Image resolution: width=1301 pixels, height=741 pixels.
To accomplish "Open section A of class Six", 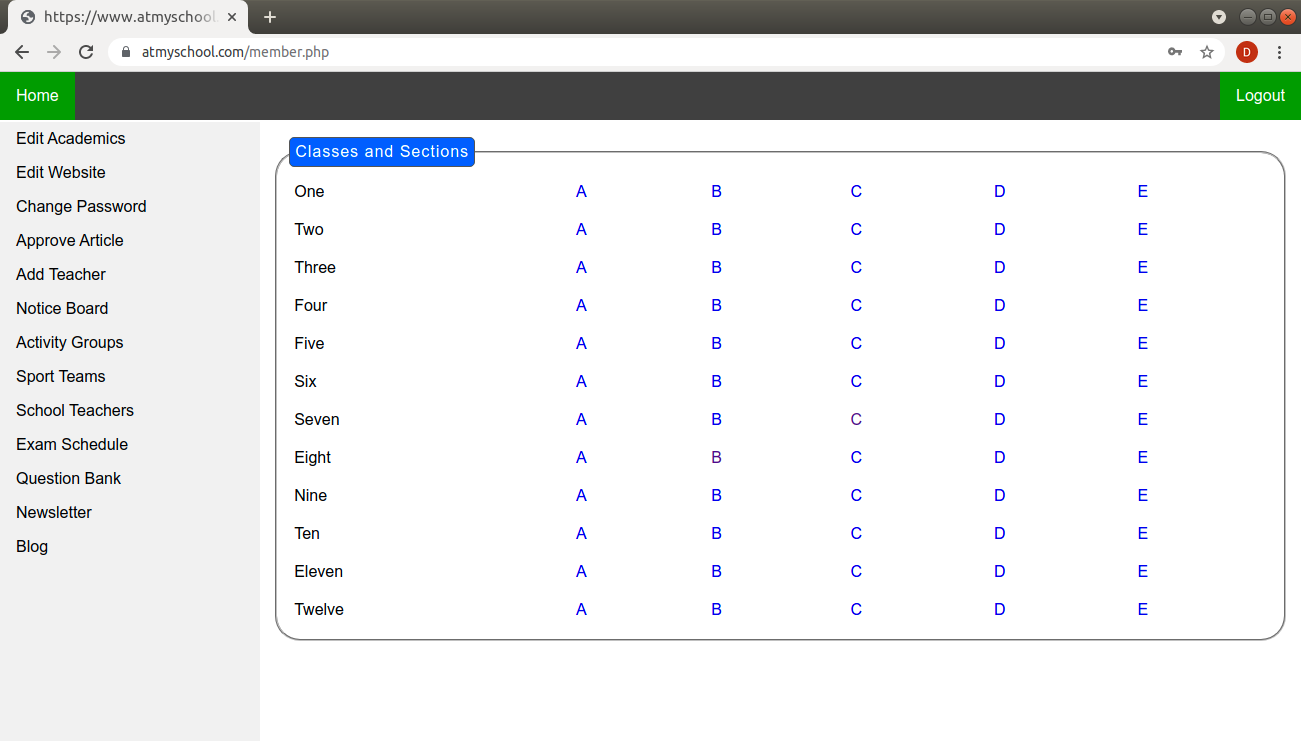I will [581, 382].
